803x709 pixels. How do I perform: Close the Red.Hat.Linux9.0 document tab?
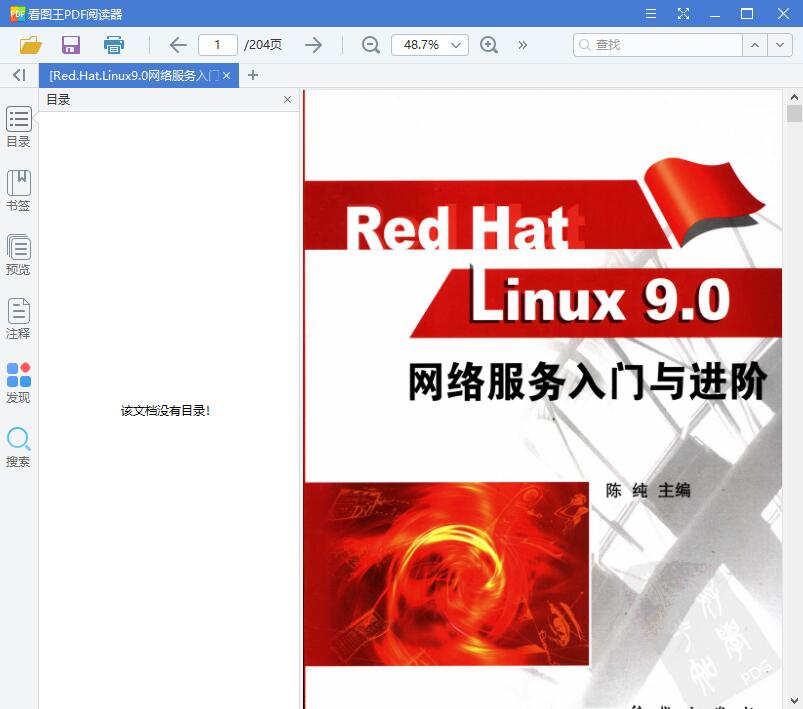pos(226,76)
